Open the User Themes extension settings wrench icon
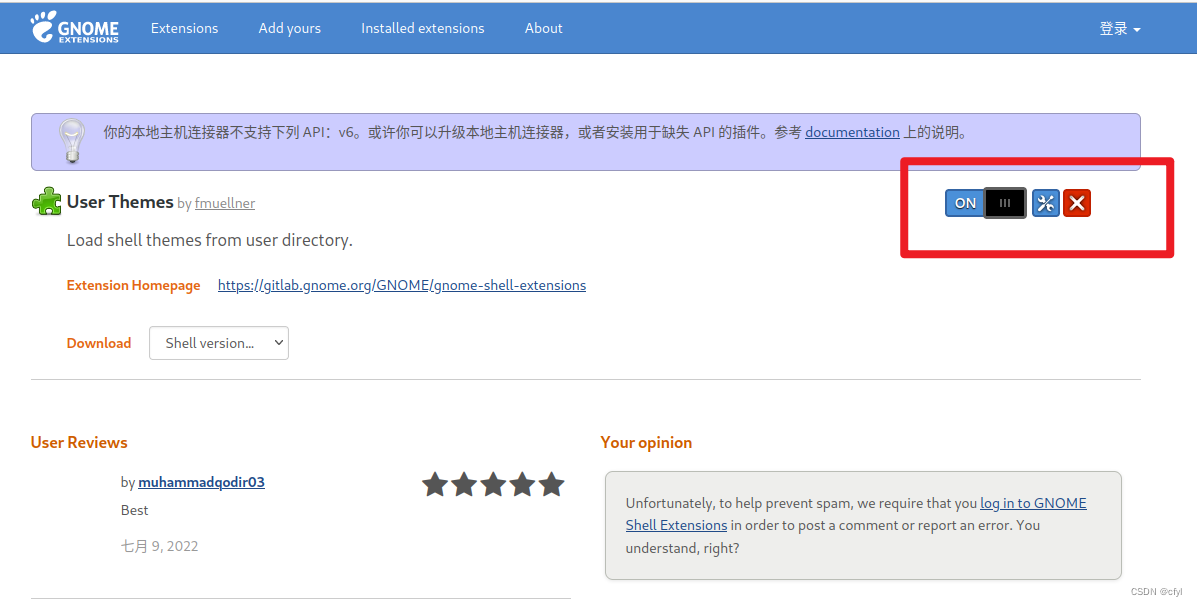The image size is (1197, 606). (x=1046, y=203)
